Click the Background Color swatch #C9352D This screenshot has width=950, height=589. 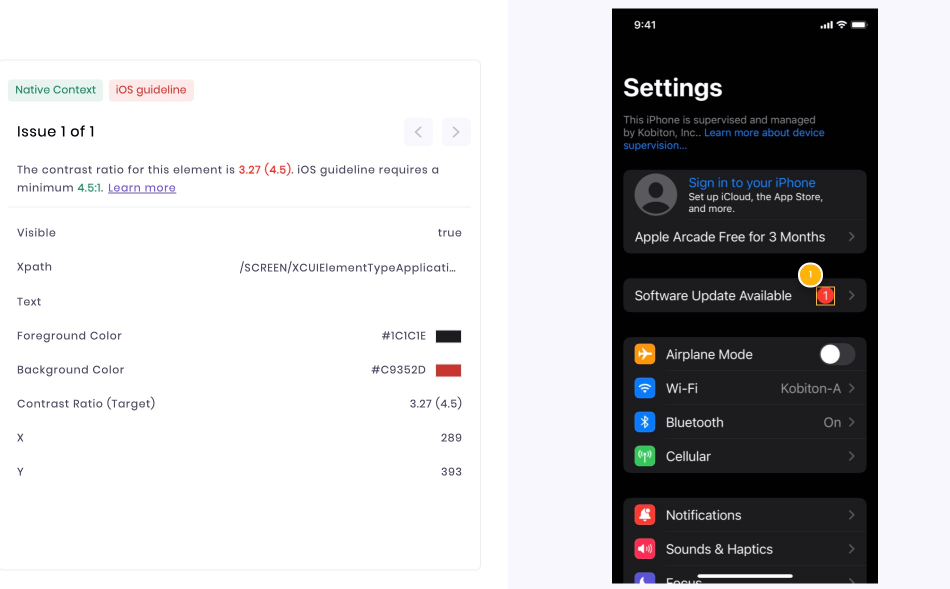[x=448, y=370]
